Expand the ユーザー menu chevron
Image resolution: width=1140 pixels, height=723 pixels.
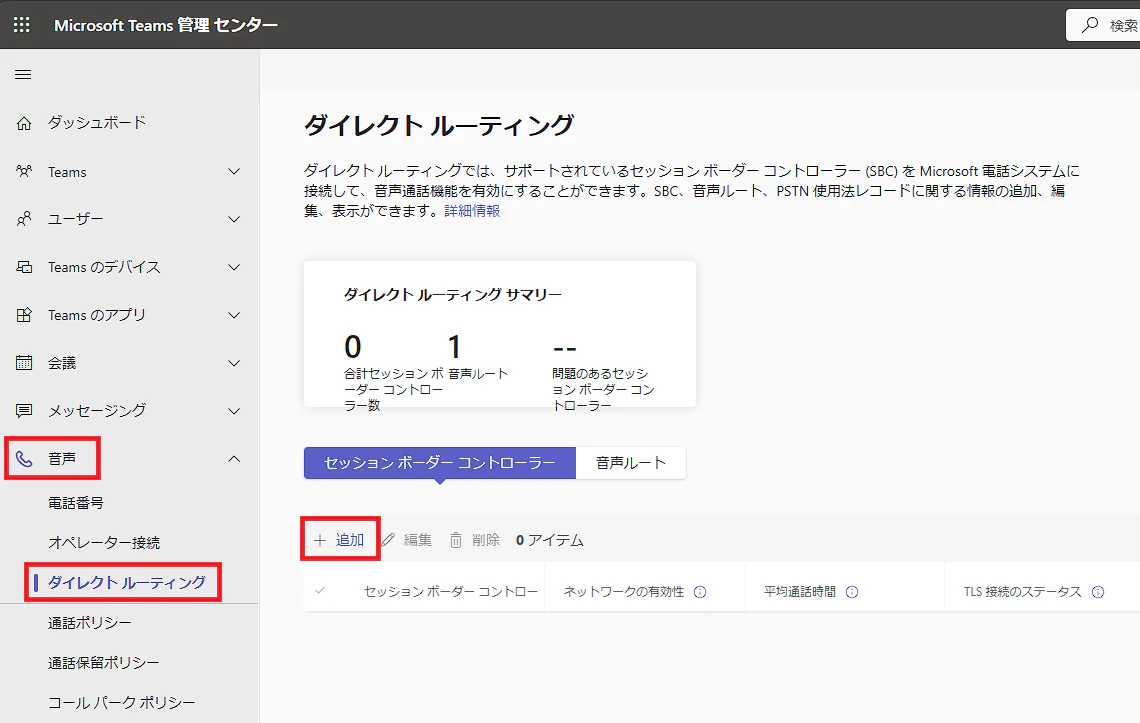(234, 219)
